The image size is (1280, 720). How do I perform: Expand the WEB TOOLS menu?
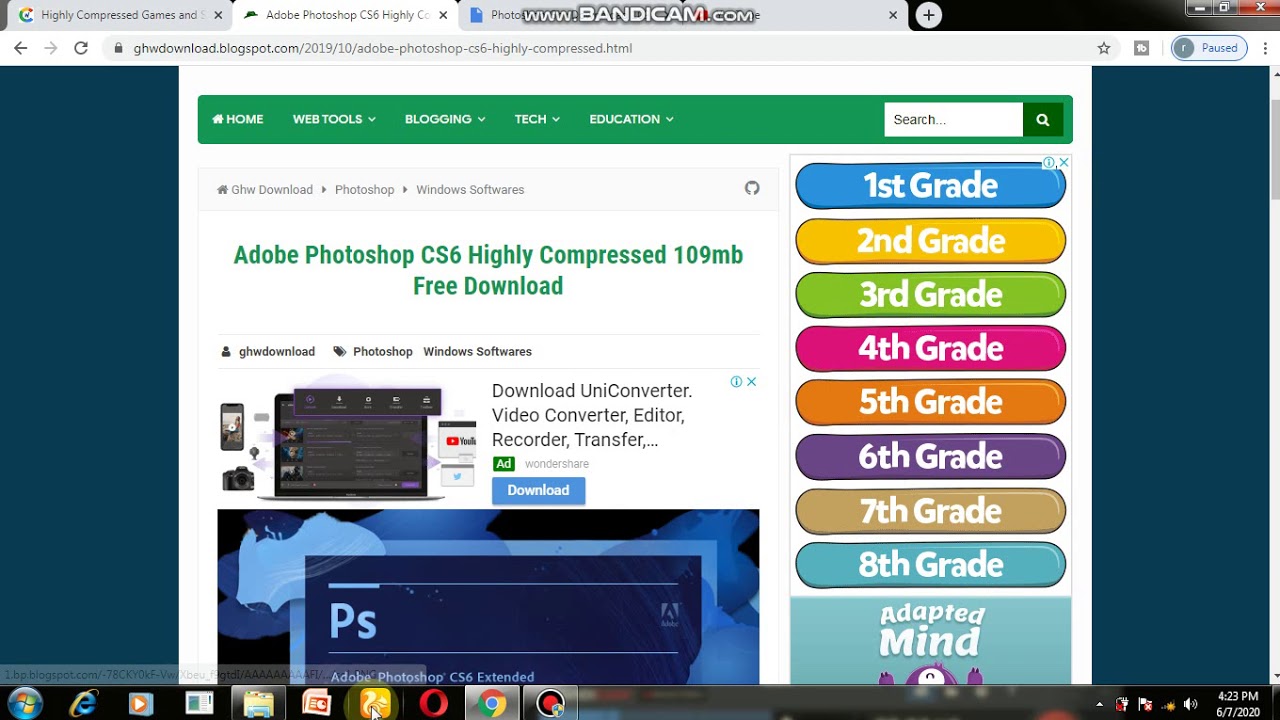point(334,119)
